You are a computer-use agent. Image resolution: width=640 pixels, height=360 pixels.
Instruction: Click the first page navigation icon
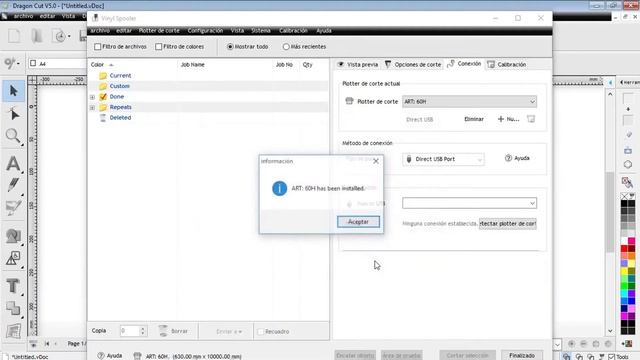click(47, 344)
